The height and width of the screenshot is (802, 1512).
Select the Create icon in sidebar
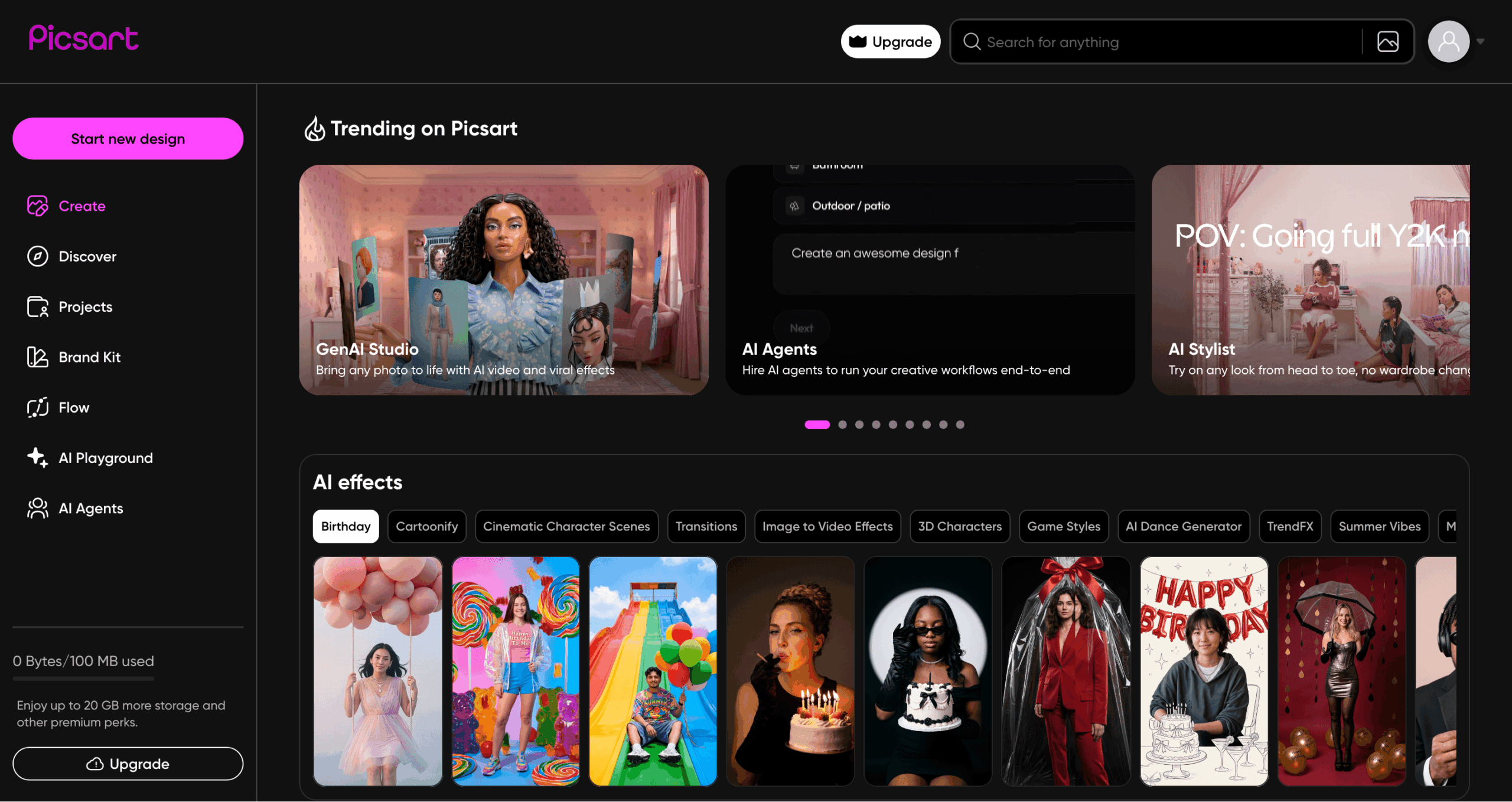[x=37, y=206]
